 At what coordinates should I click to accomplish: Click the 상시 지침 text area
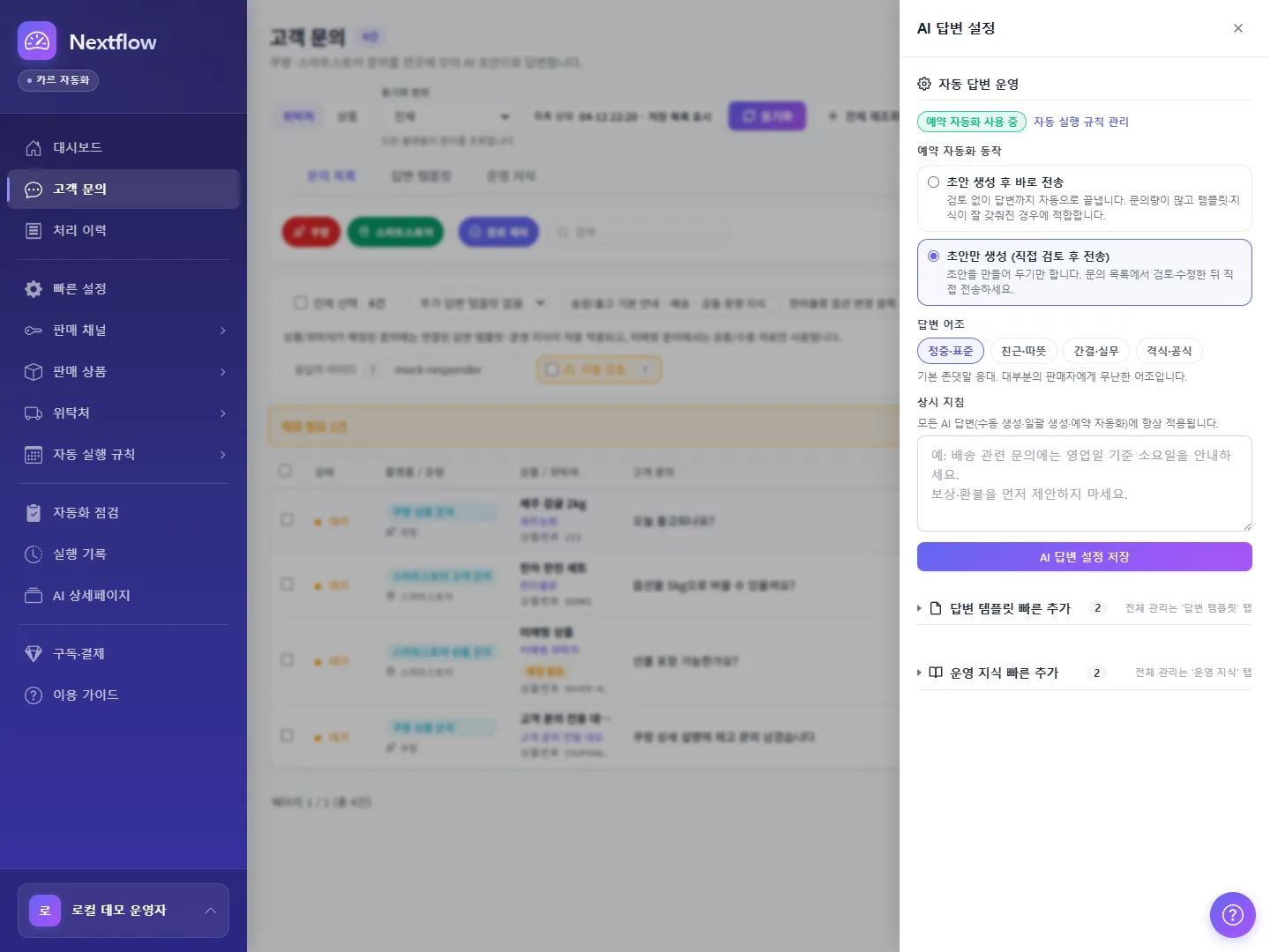[1085, 484]
